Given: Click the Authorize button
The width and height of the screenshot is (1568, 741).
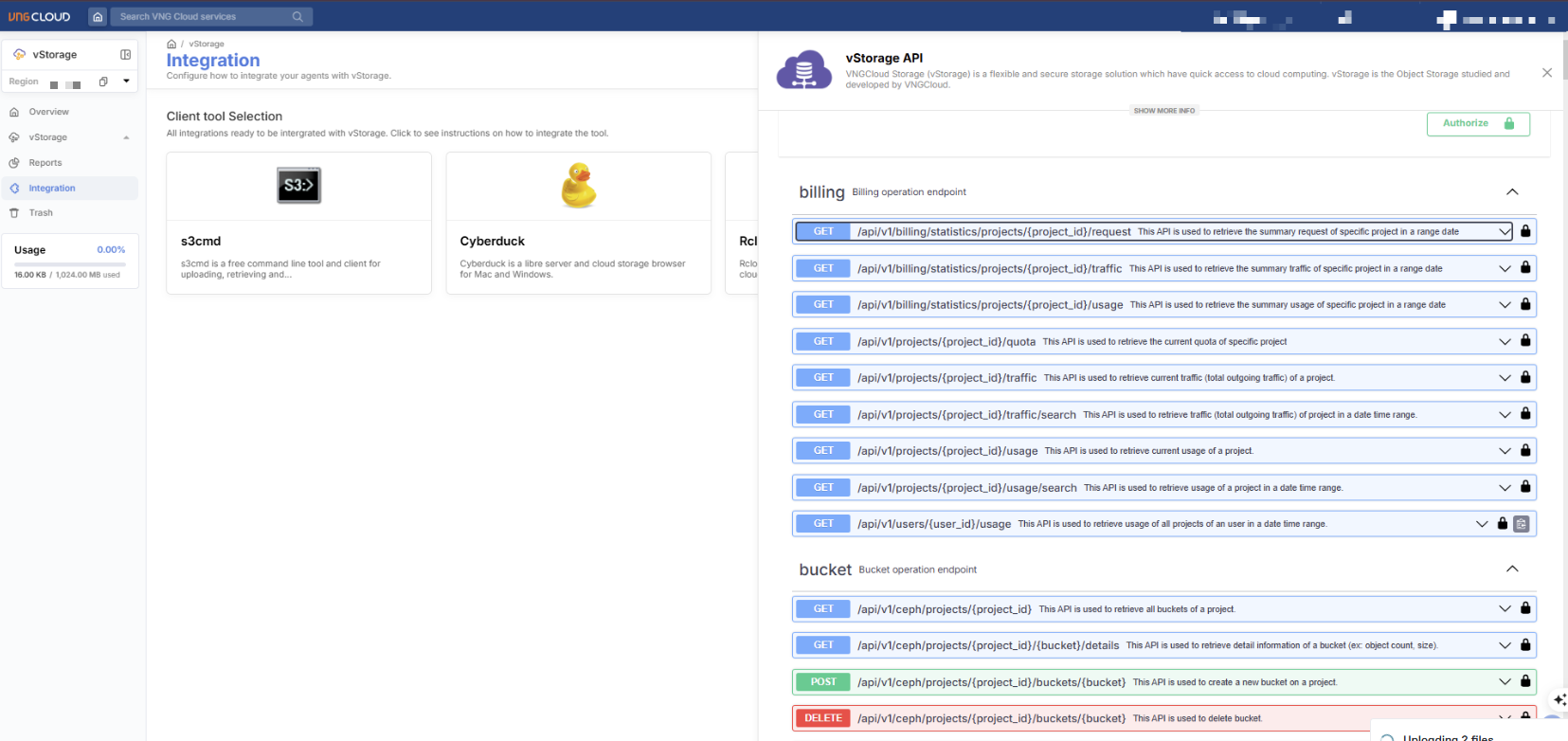Looking at the screenshot, I should tap(1477, 123).
